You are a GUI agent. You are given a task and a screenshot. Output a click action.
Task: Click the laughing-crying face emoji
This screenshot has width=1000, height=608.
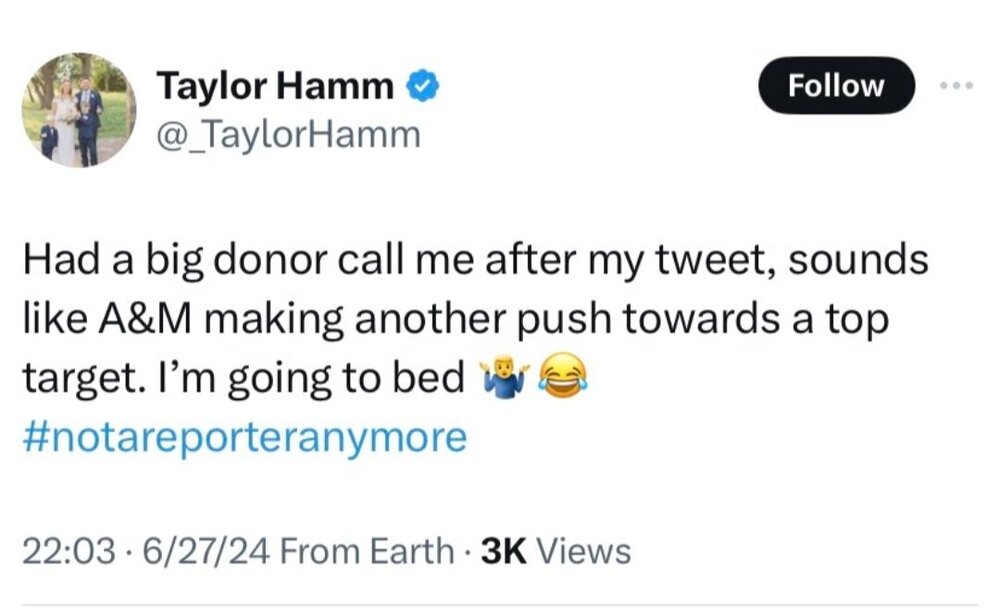coord(559,377)
